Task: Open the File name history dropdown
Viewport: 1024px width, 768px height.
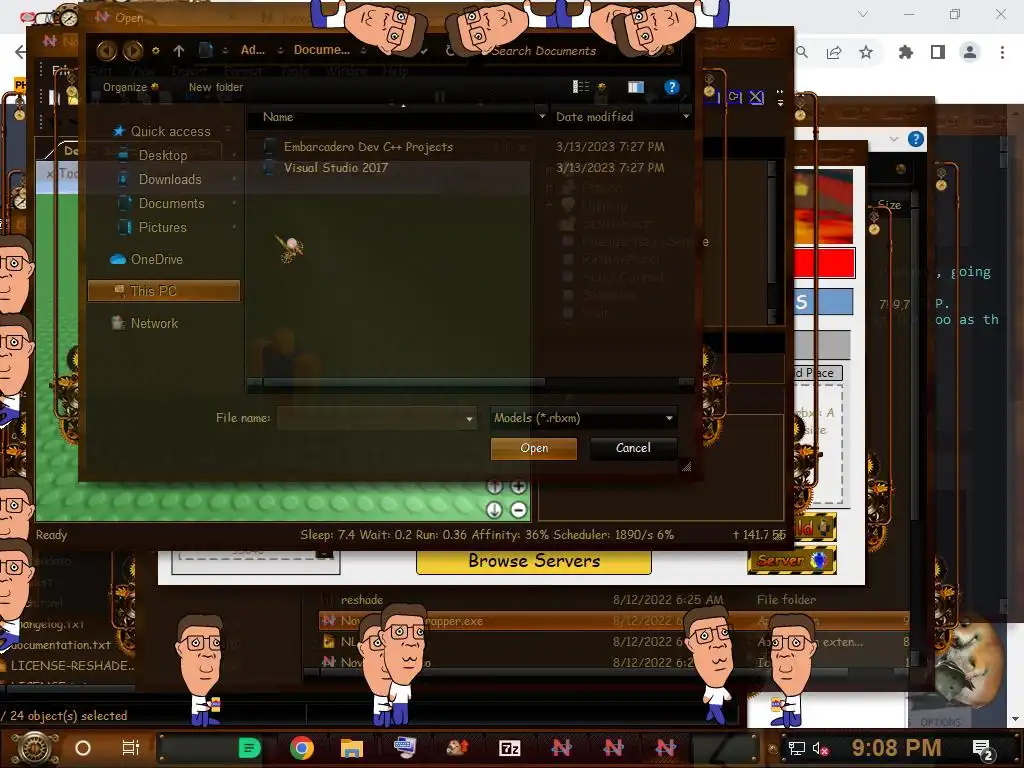Action: (470, 419)
